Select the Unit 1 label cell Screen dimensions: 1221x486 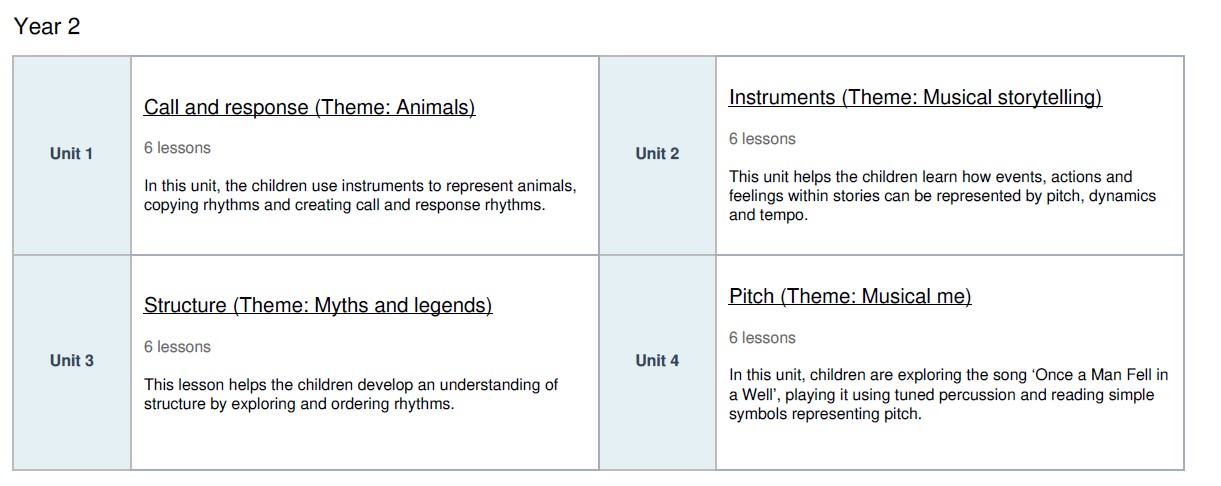click(71, 154)
